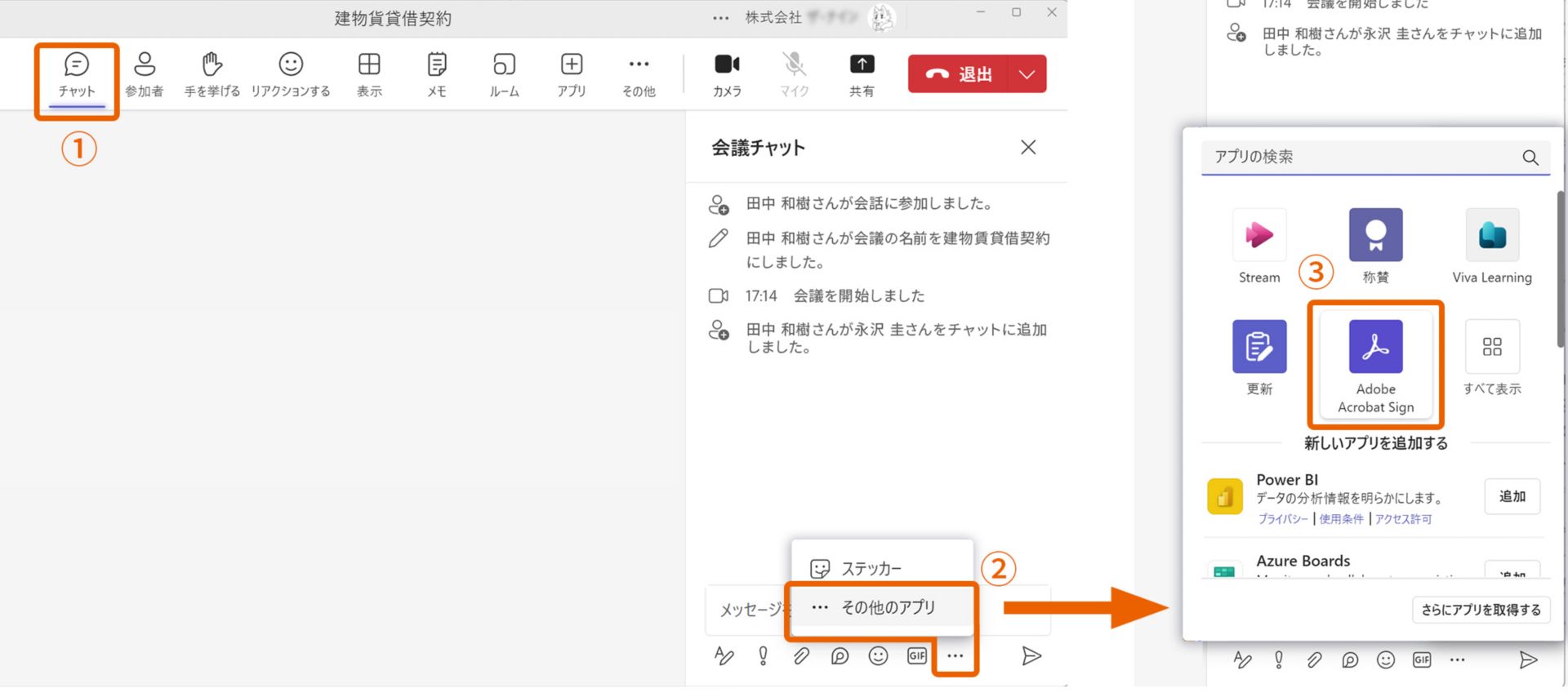Screen dimensions: 1568x697
Task: Select the Adobe Acrobat Sign app
Action: (1376, 365)
